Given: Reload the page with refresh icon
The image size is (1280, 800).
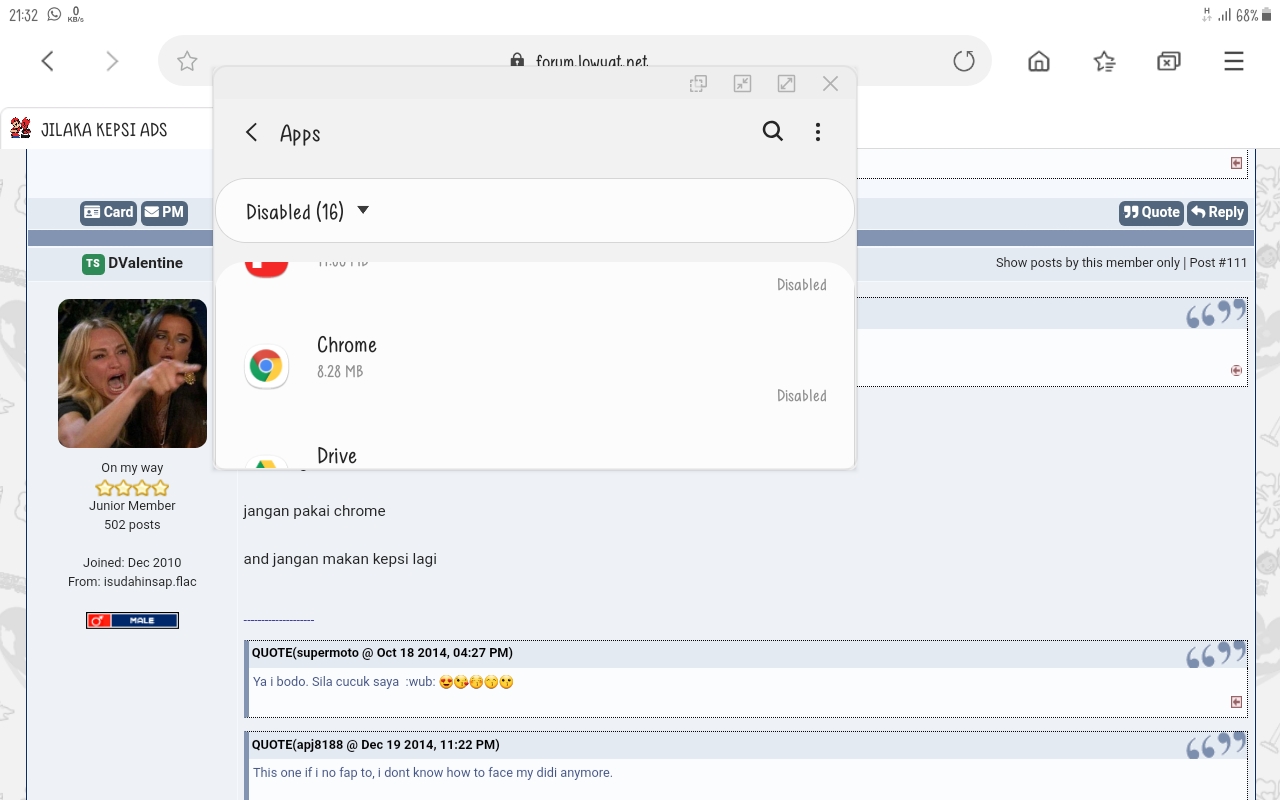Looking at the screenshot, I should (x=964, y=61).
